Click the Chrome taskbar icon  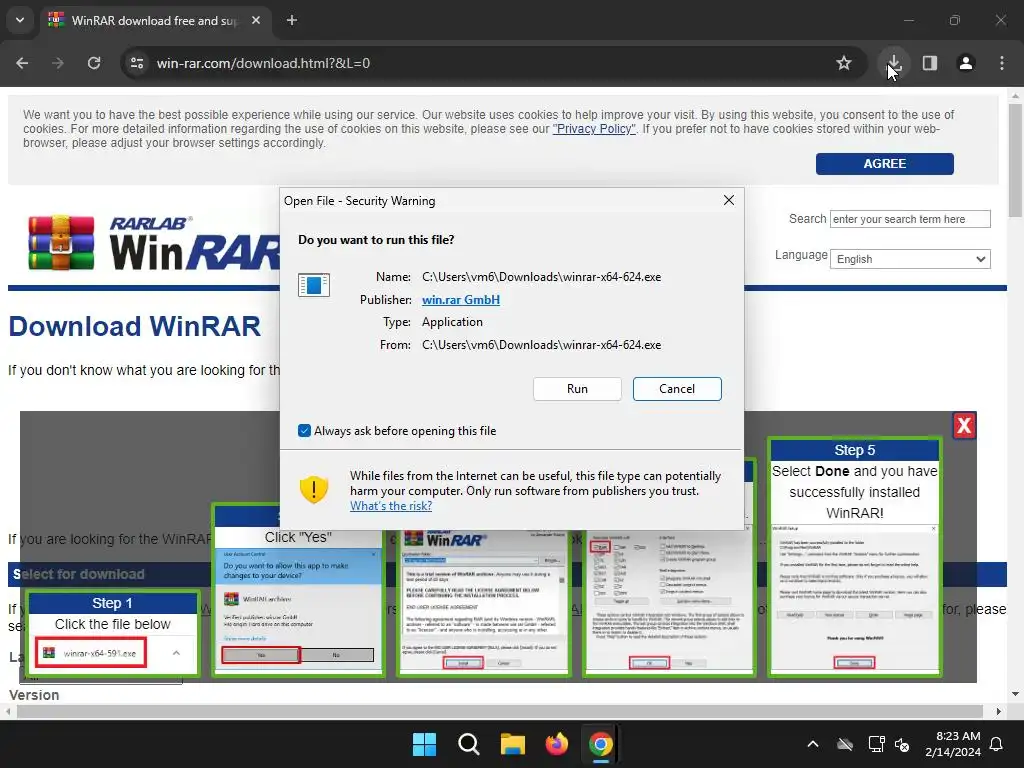[601, 744]
